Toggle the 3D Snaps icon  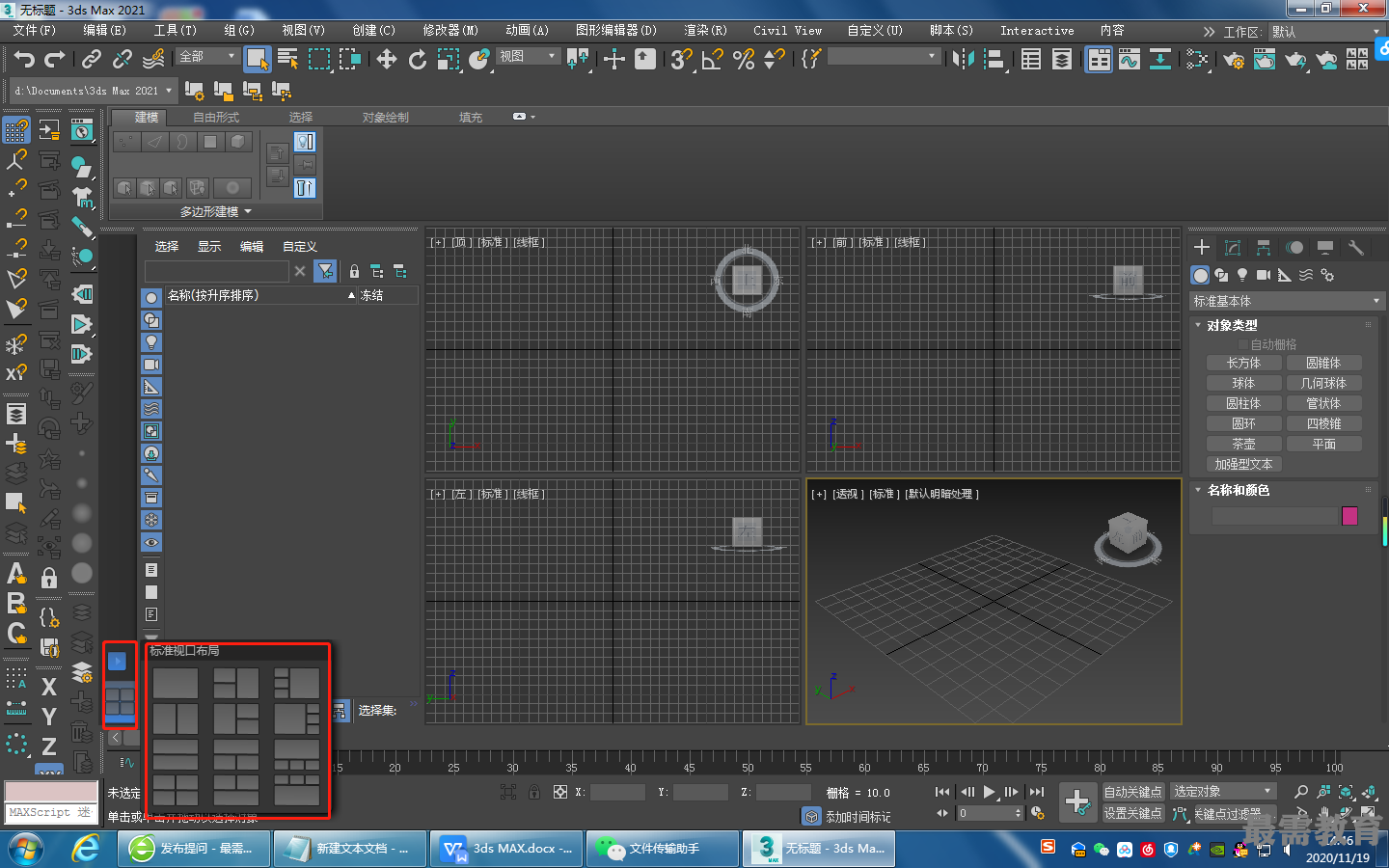point(681,60)
